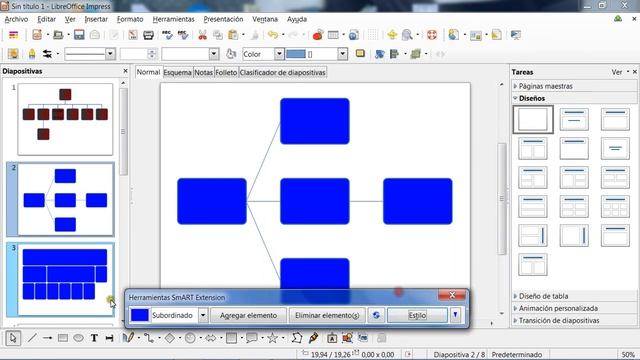Switch to Clasificador de diapositivas tab
The image size is (640, 360).
(x=282, y=72)
